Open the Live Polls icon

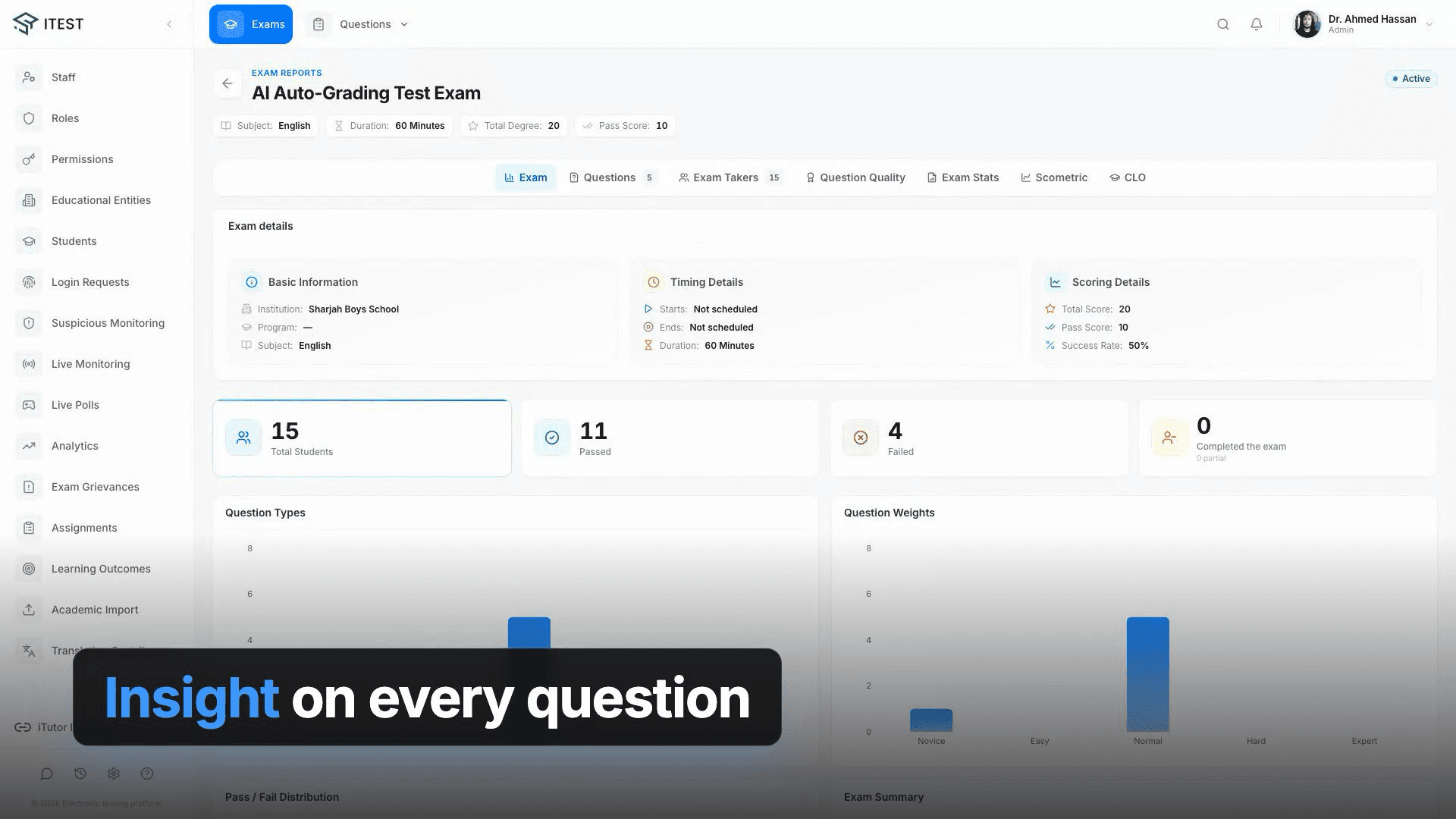(29, 405)
